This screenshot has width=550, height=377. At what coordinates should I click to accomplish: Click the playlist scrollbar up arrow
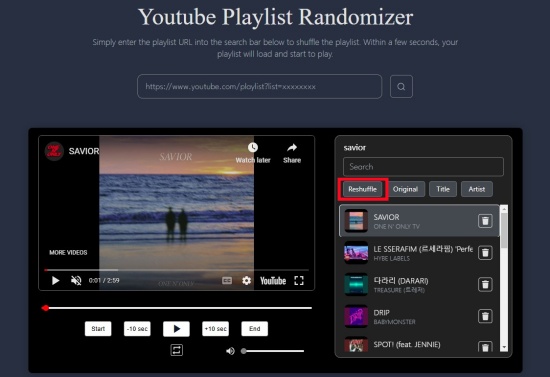coord(504,209)
